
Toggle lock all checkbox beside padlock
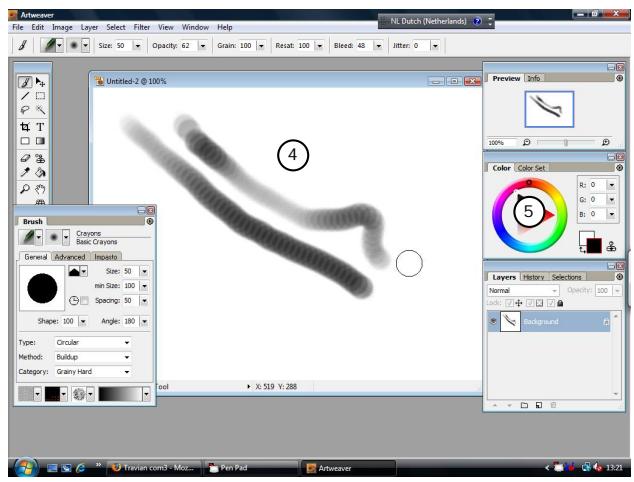pyautogui.click(x=550, y=303)
